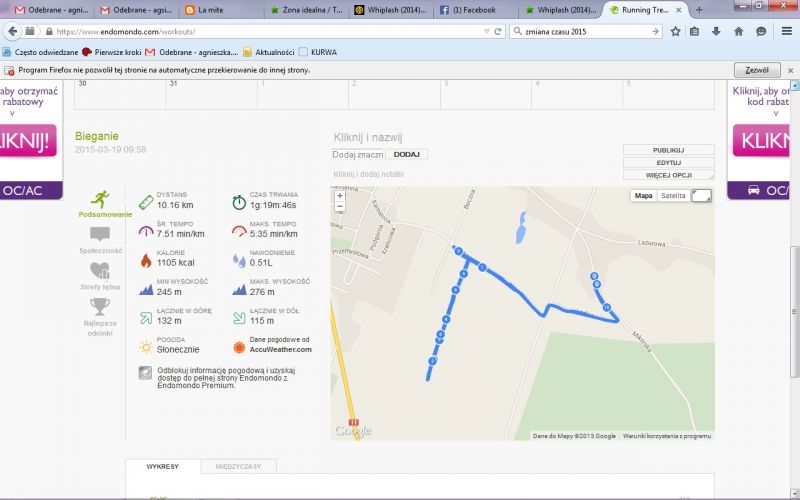Open the Aktualności feed bookmark
This screenshot has height=500, width=800.
[x=269, y=52]
